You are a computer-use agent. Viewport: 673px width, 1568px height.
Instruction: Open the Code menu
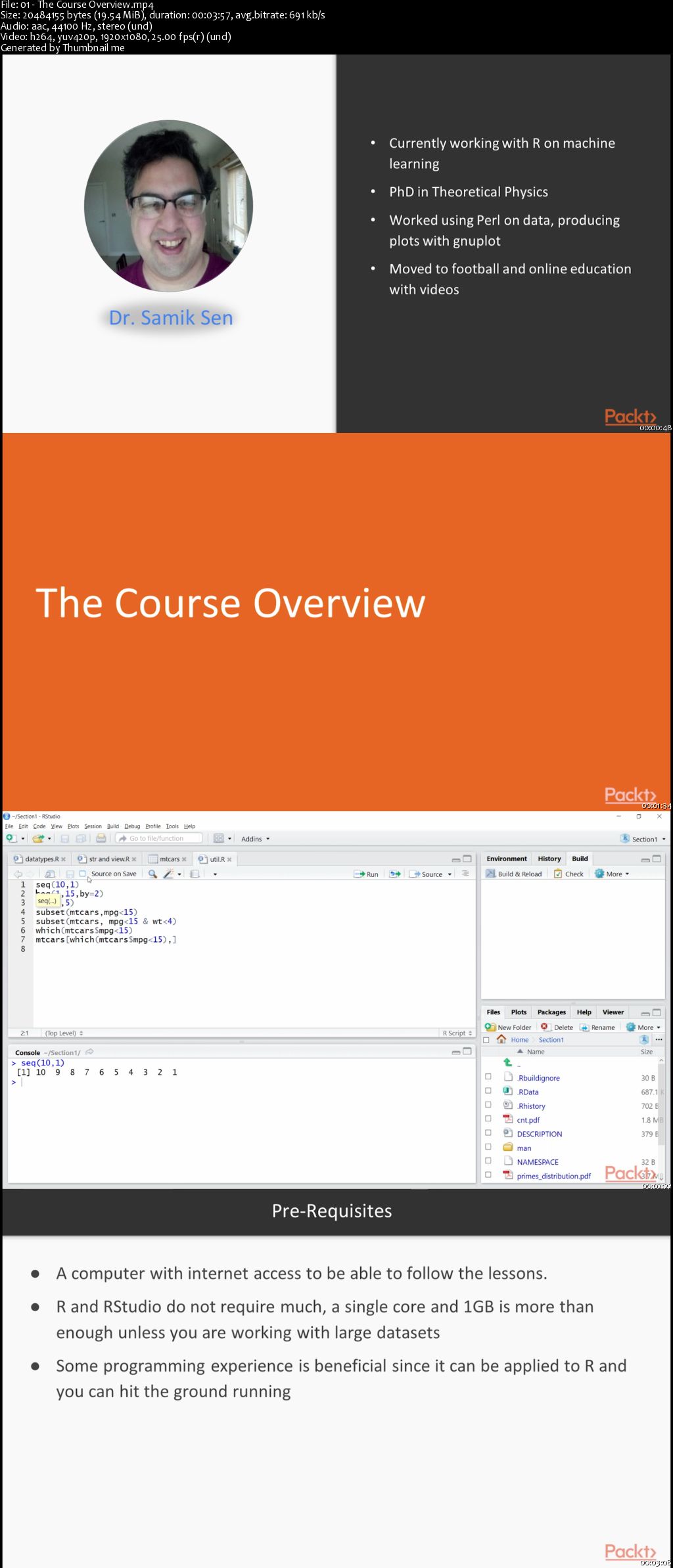(x=39, y=826)
